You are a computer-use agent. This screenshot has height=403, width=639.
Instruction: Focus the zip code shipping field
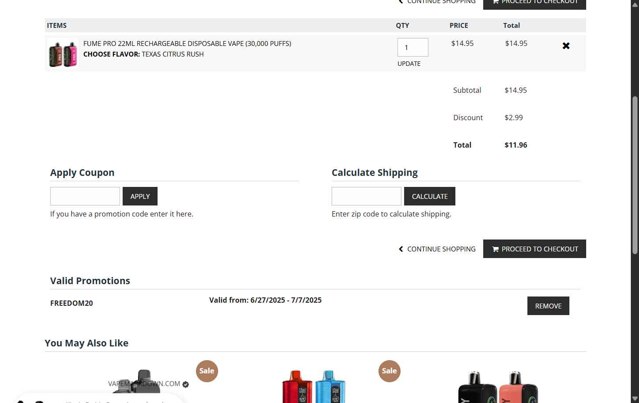(366, 196)
